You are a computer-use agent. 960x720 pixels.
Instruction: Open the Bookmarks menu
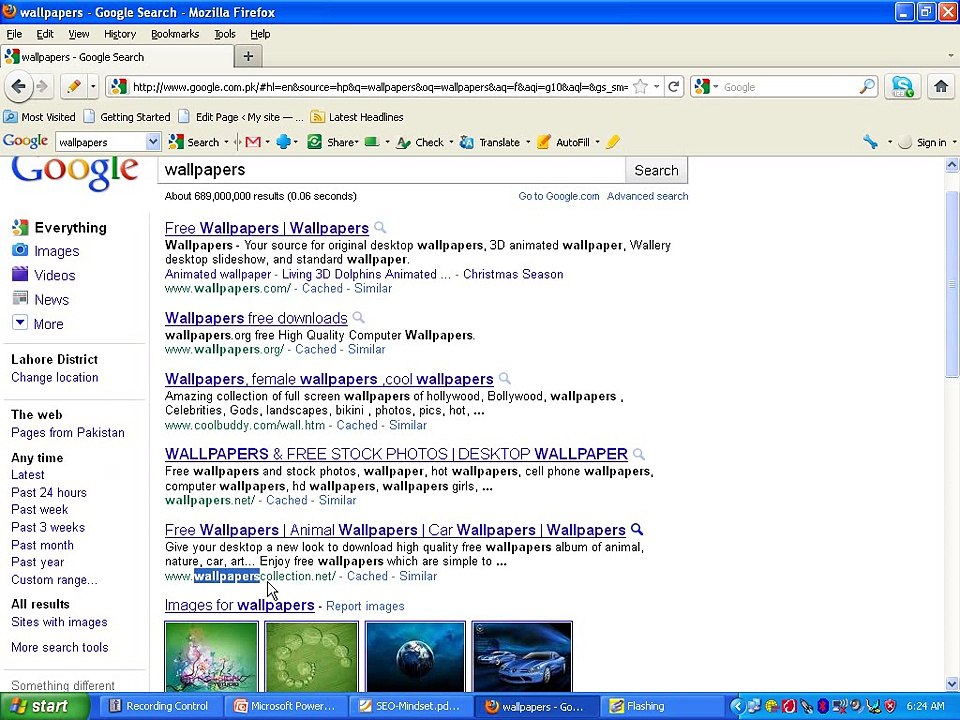click(175, 34)
